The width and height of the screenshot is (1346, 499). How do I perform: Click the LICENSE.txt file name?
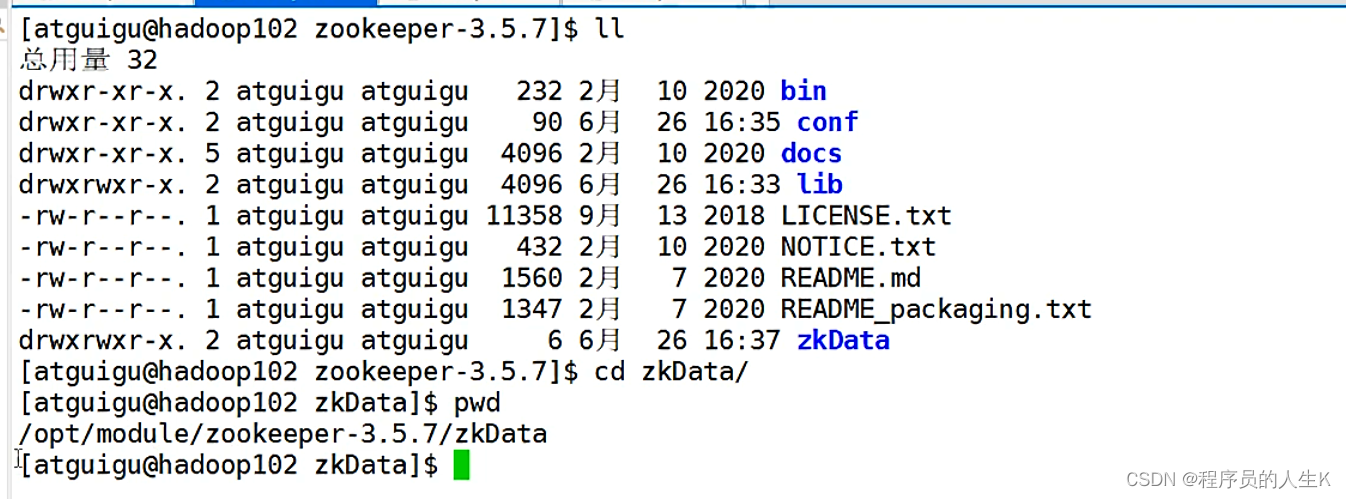coord(866,216)
